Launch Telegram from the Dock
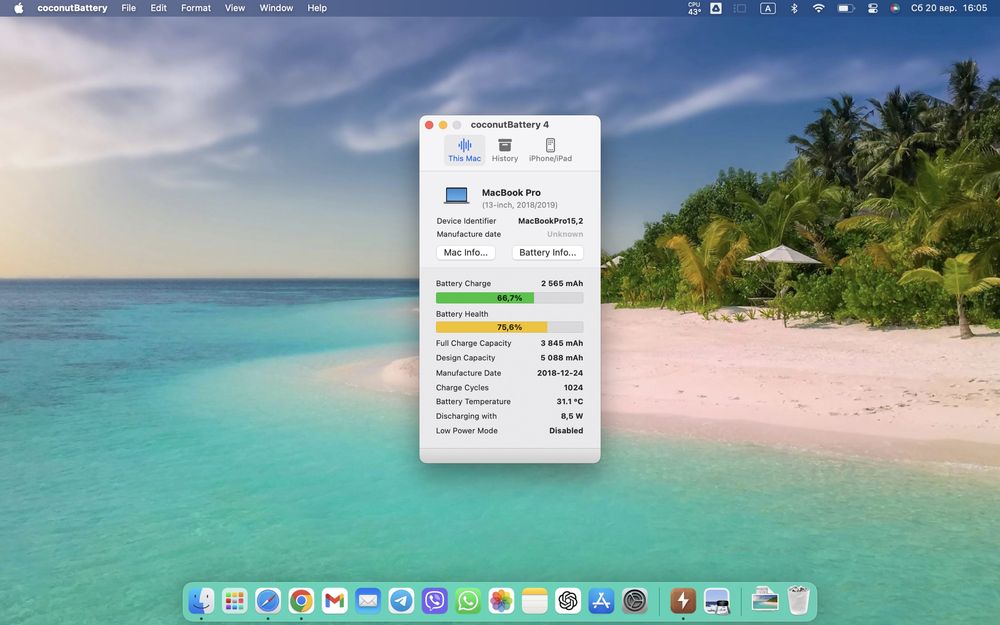Image resolution: width=1000 pixels, height=625 pixels. click(x=401, y=600)
